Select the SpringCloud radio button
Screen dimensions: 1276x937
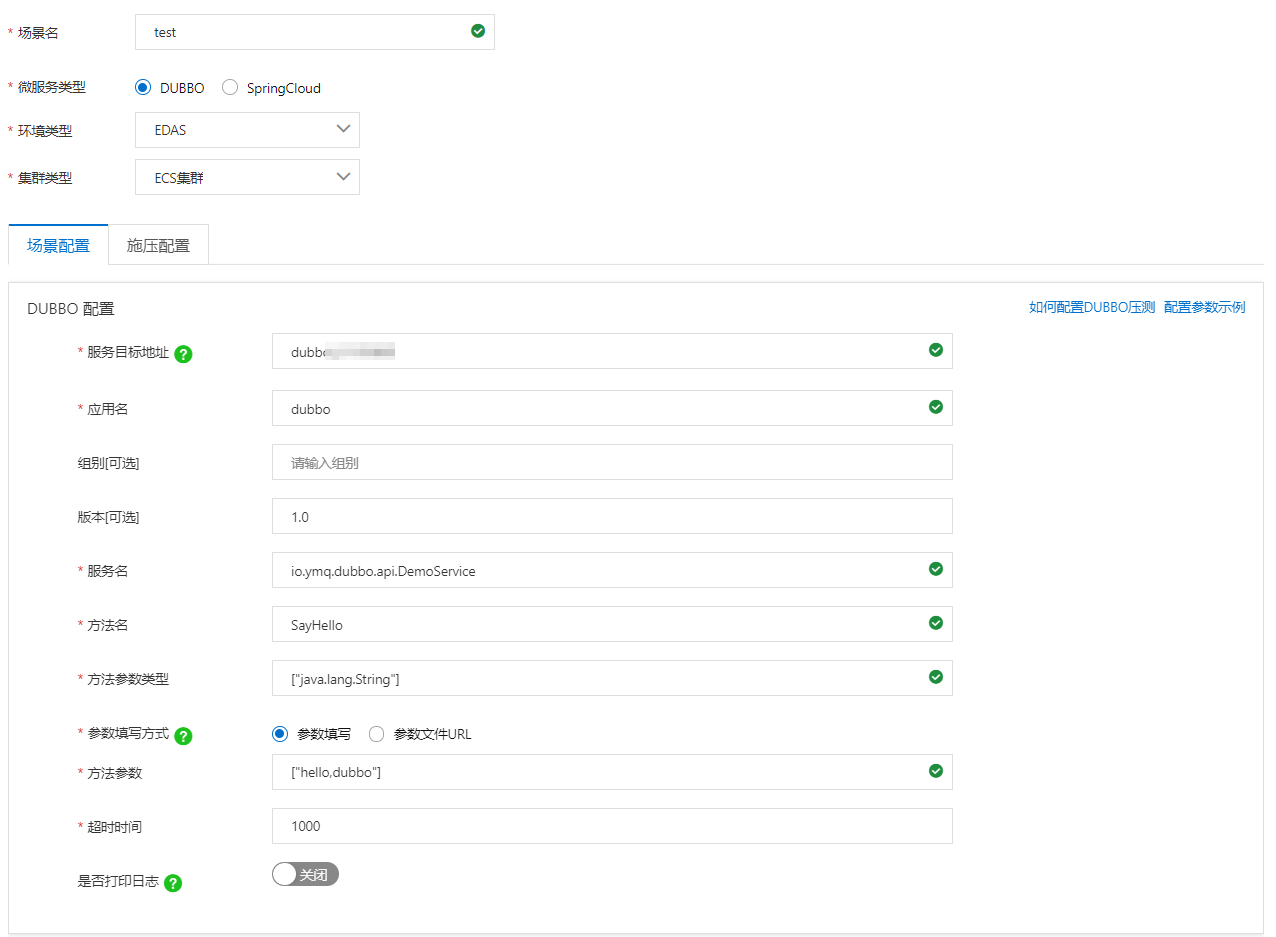[x=230, y=88]
